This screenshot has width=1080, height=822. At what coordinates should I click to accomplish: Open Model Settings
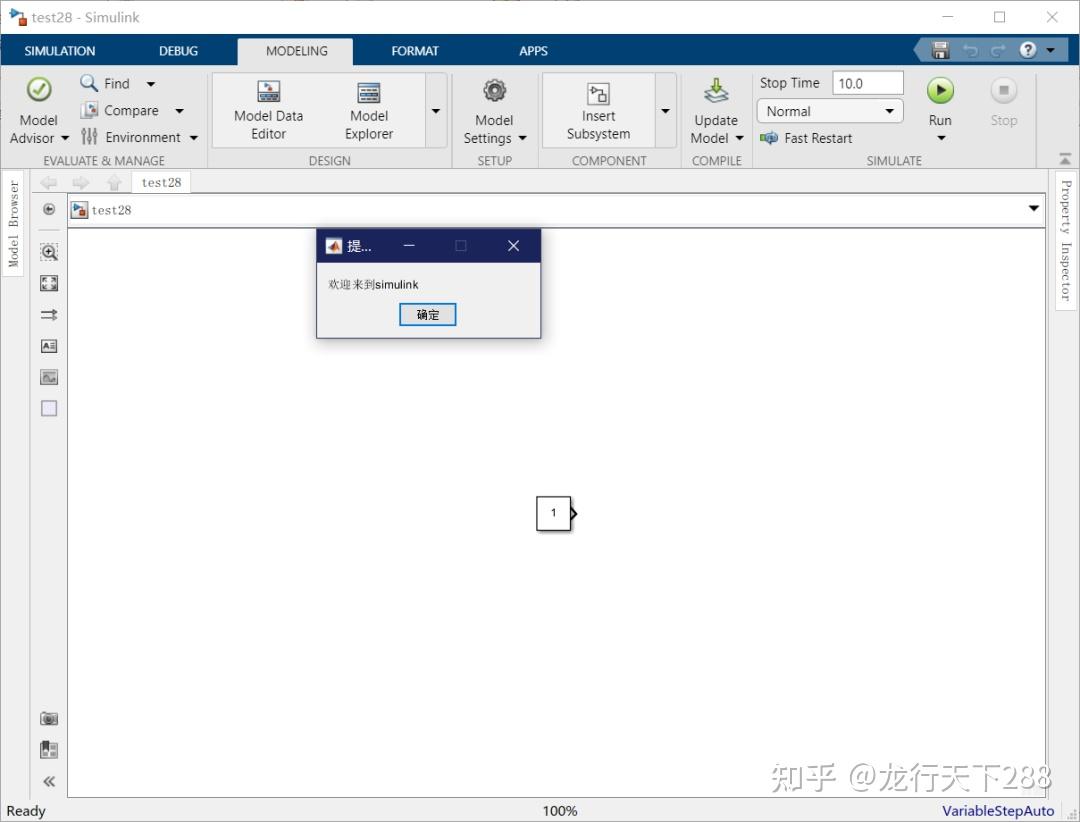493,110
